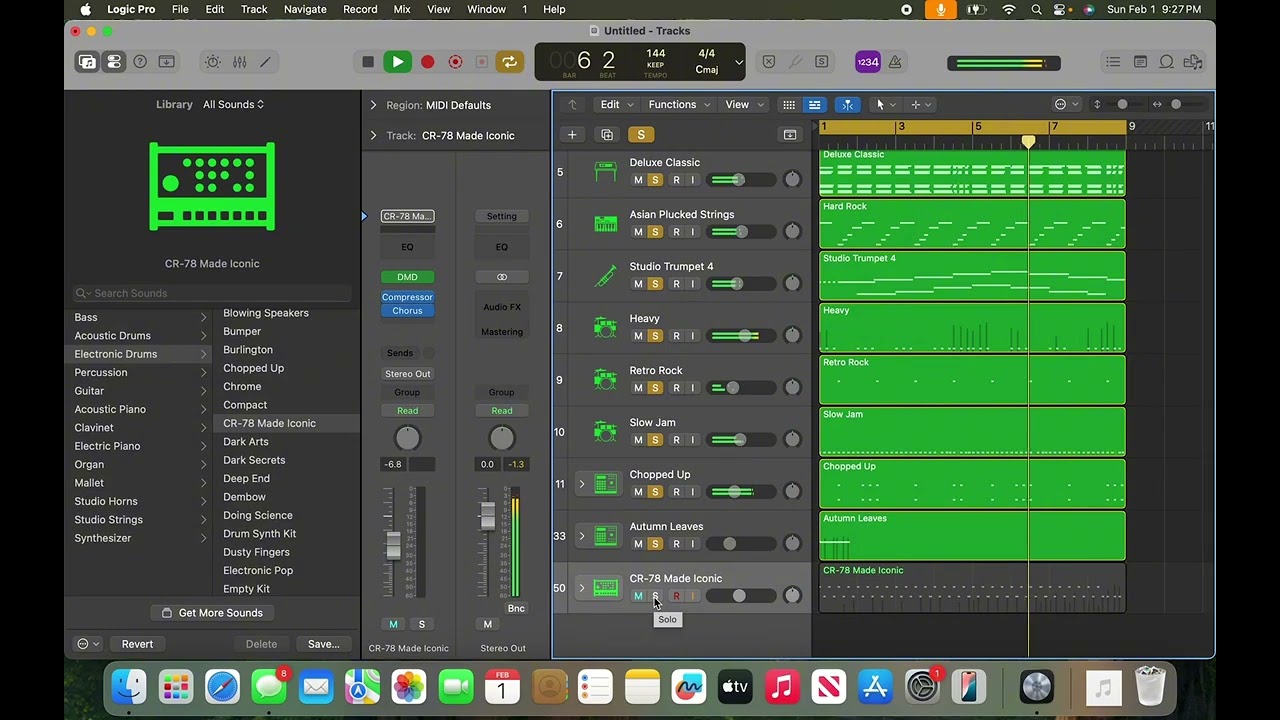Expand the Track CR-78 Made Iconic inspector section
1280x720 pixels.
pyautogui.click(x=373, y=135)
